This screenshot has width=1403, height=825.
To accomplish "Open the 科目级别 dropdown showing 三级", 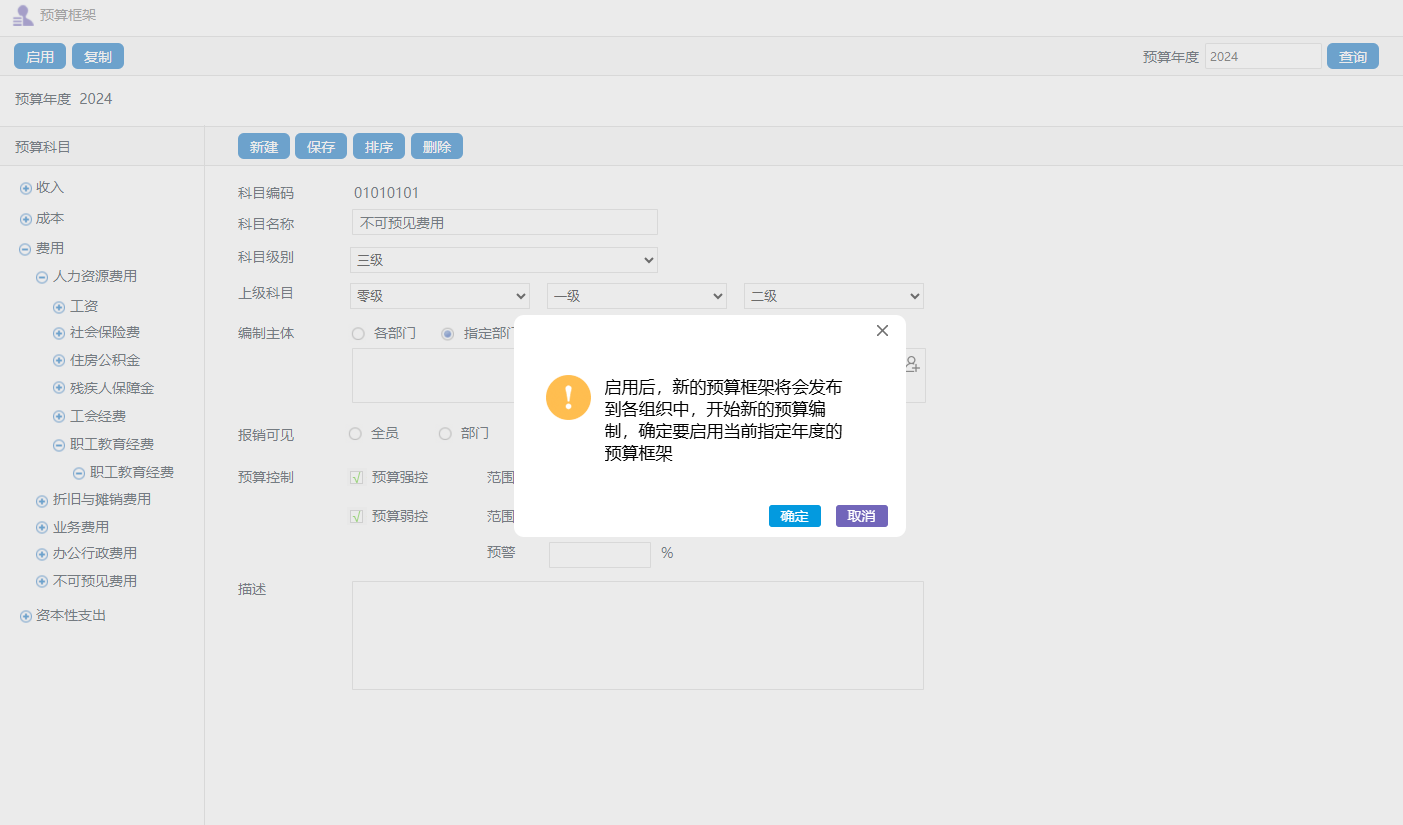I will pyautogui.click(x=504, y=260).
